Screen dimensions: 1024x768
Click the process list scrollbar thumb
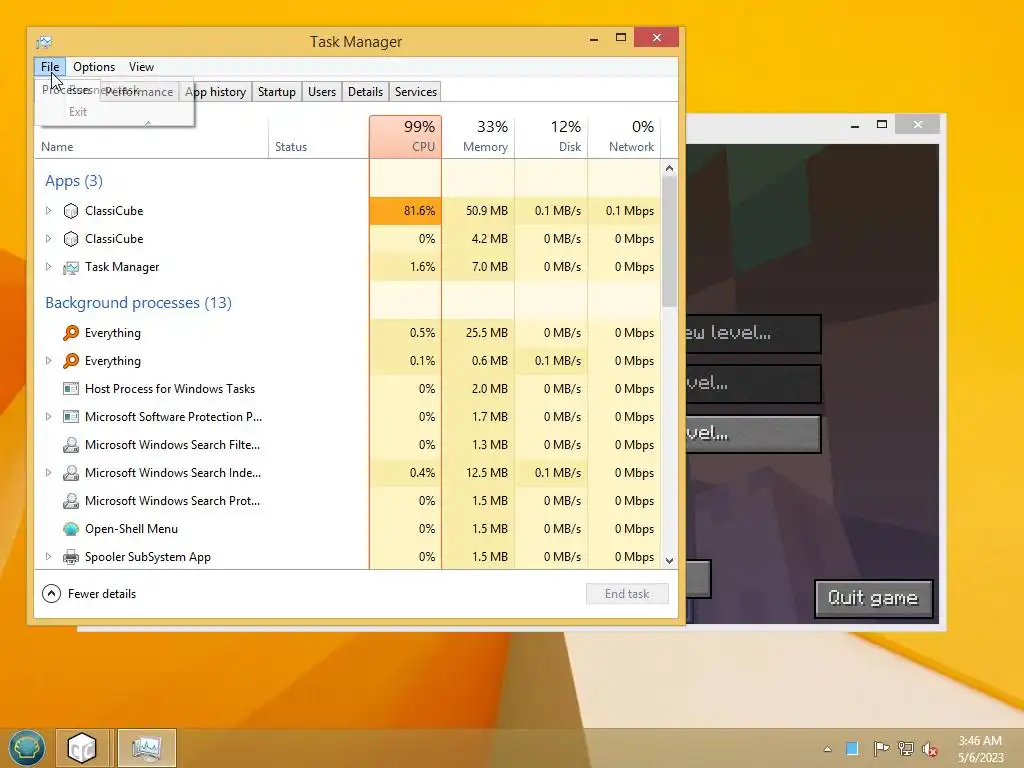pyautogui.click(x=669, y=242)
